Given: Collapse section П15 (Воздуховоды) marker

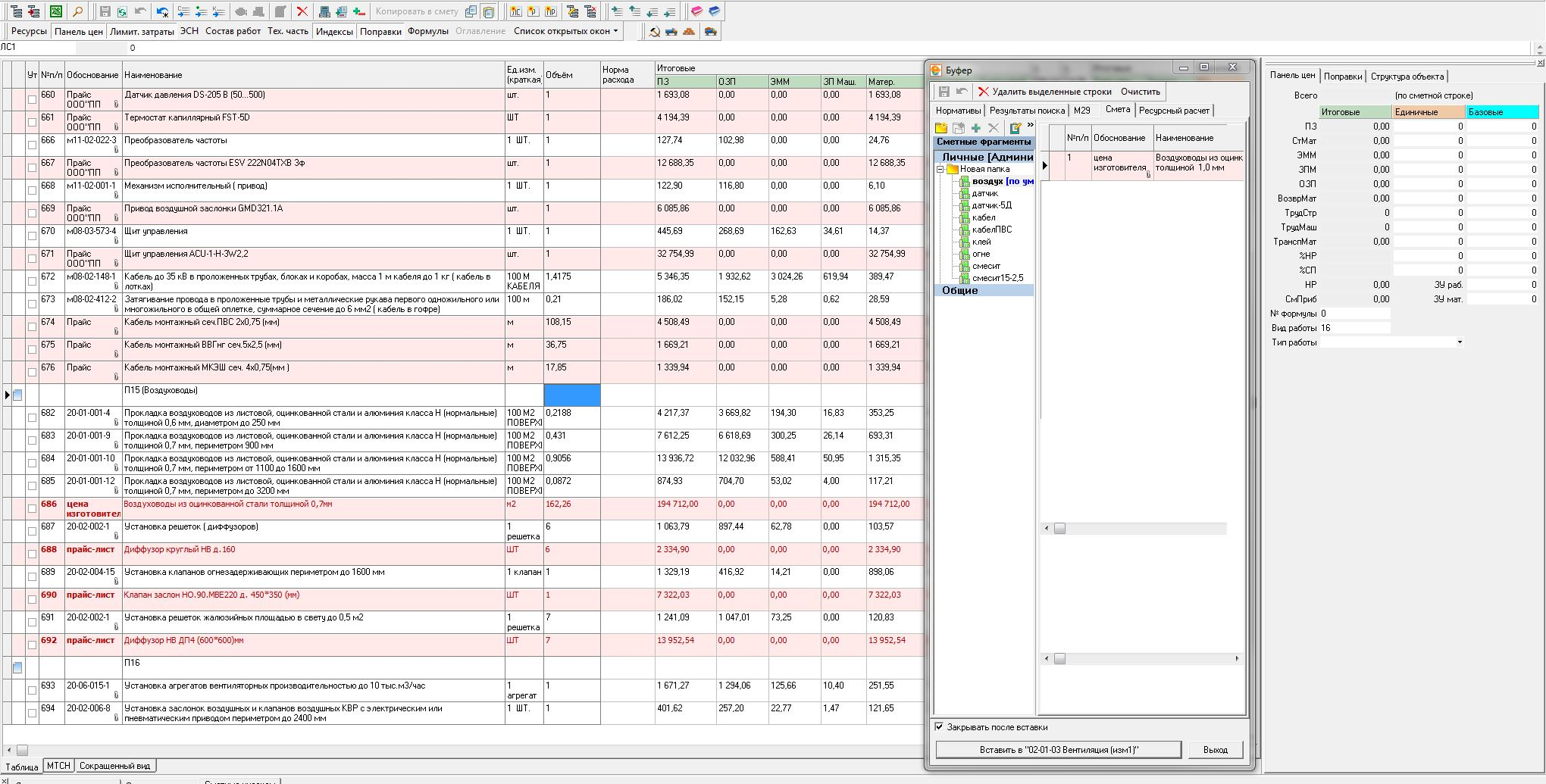Looking at the screenshot, I should click(x=17, y=395).
